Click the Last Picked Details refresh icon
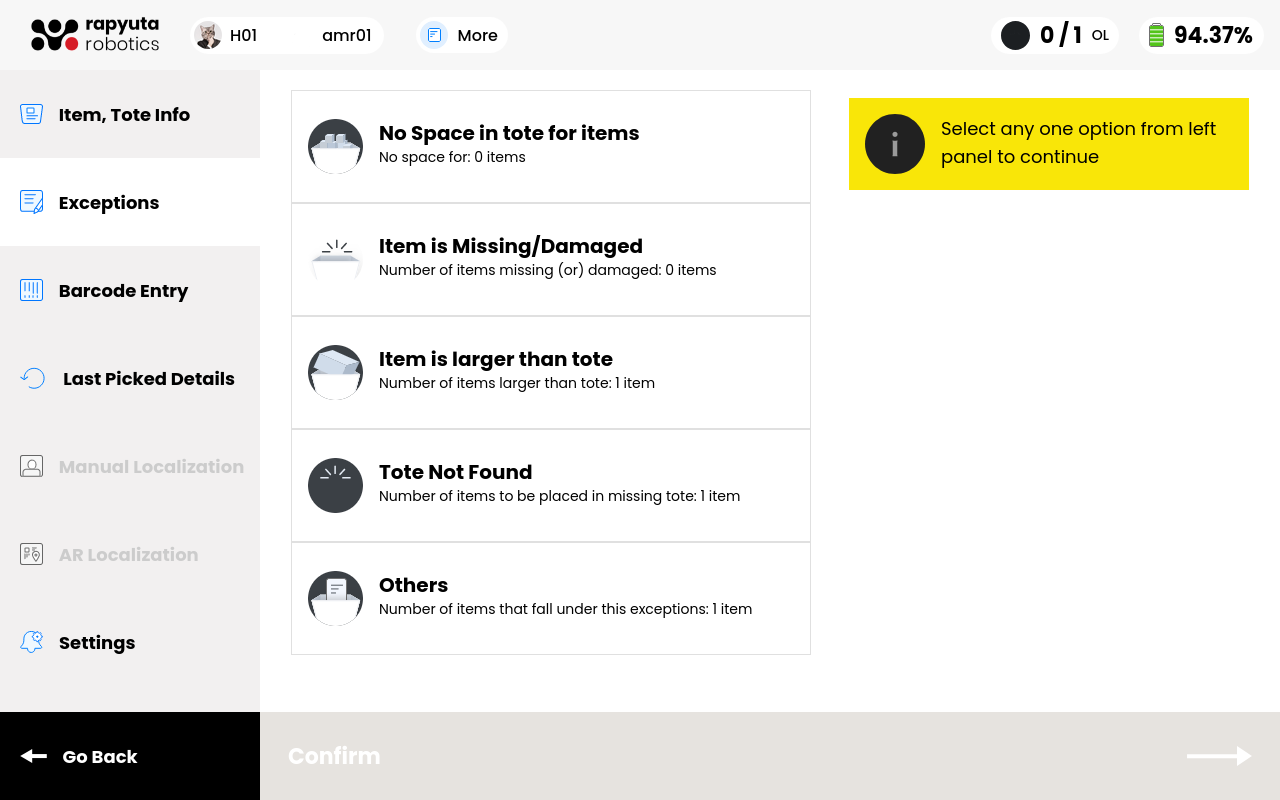The height and width of the screenshot is (800, 1280). [33, 378]
